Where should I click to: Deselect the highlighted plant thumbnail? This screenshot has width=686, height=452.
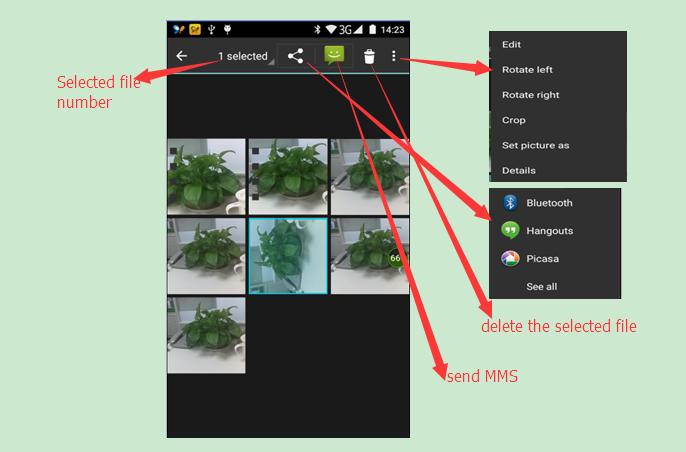[x=288, y=256]
